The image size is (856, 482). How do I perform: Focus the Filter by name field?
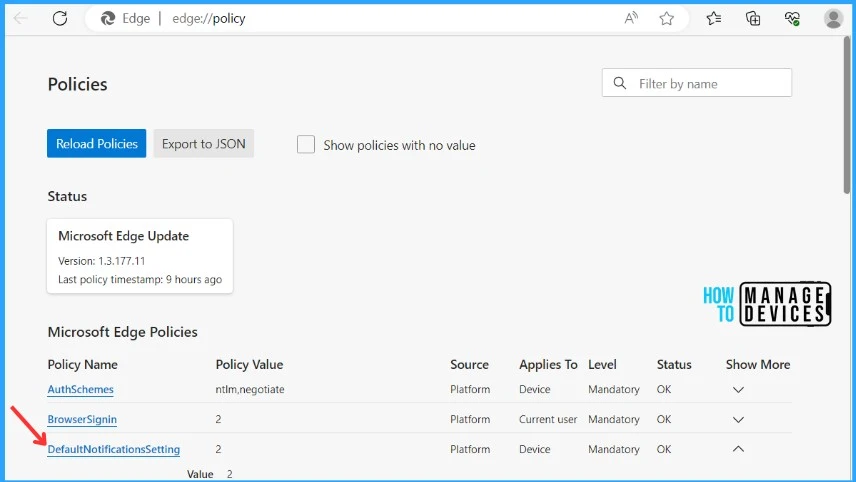click(x=697, y=82)
